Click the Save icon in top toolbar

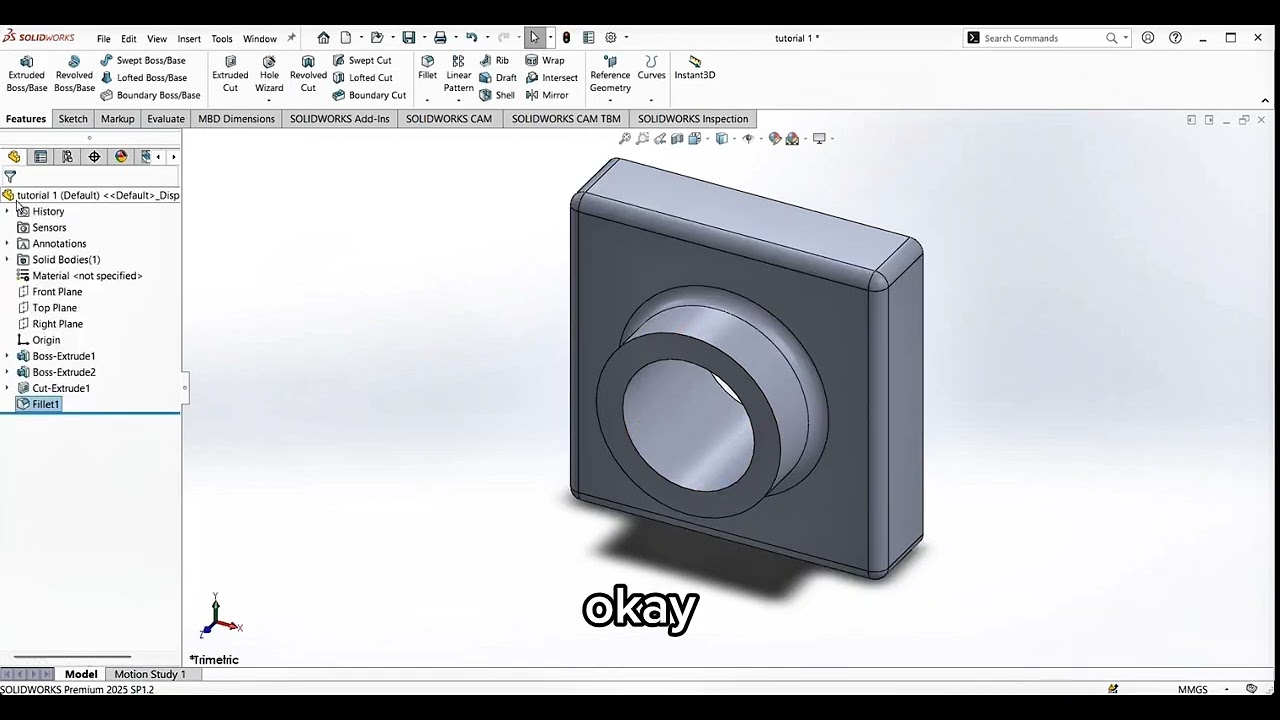[408, 38]
